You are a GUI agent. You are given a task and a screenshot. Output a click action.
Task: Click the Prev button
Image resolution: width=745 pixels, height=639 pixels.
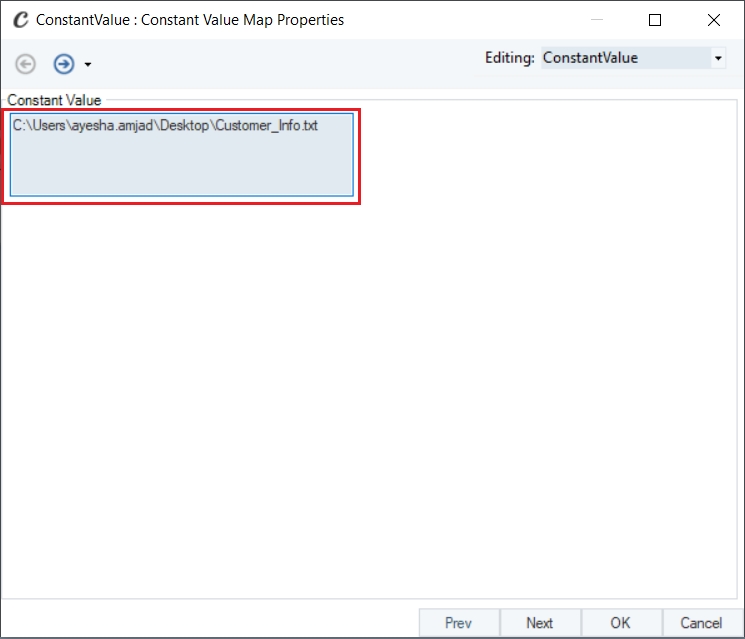[x=458, y=622]
